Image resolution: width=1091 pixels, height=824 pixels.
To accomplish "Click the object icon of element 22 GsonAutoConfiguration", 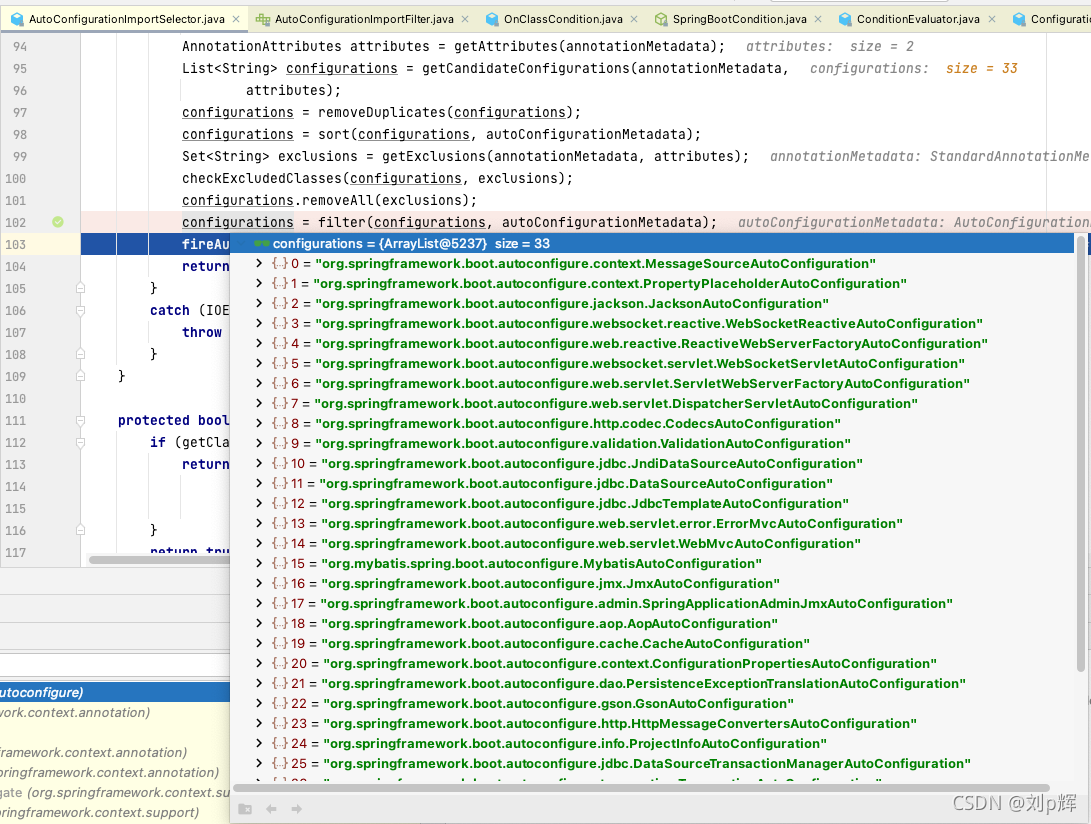I will pos(280,703).
